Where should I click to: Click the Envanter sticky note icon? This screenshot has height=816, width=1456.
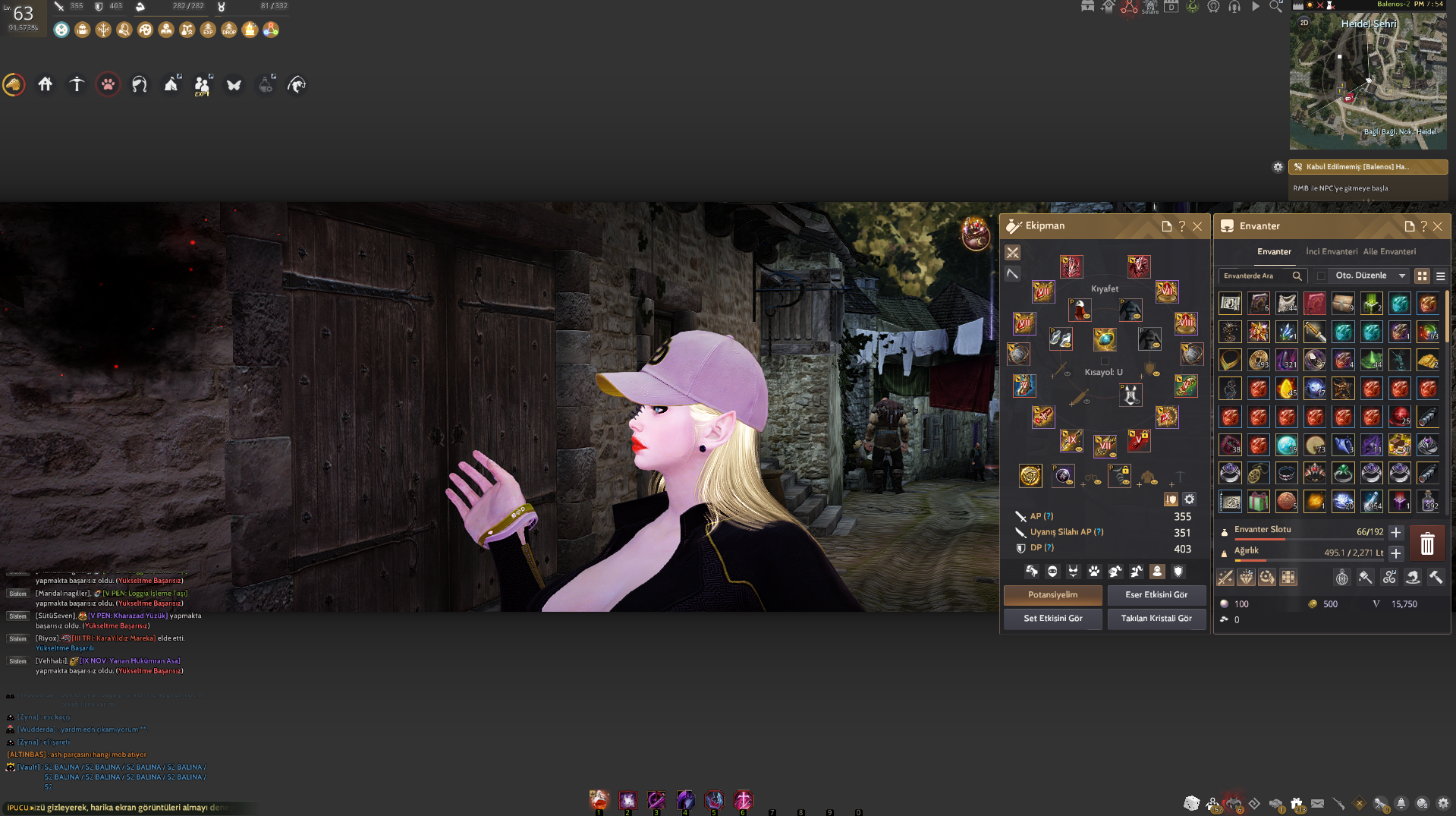[x=1409, y=226]
